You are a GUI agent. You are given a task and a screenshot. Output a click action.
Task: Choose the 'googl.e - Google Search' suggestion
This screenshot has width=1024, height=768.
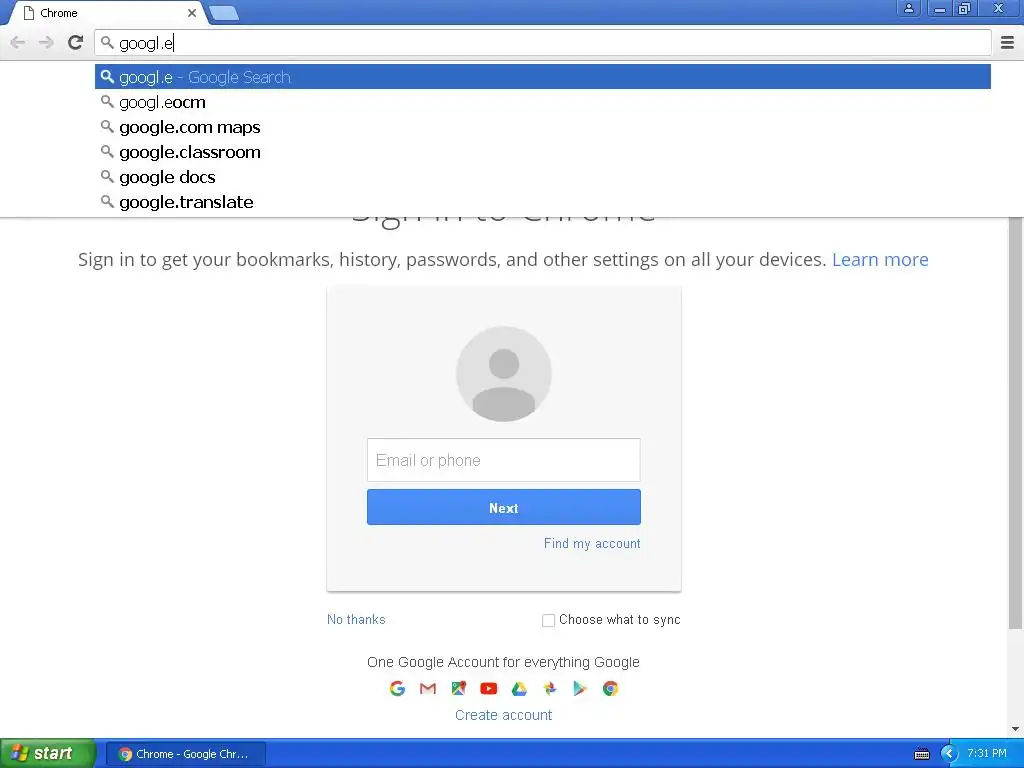pyautogui.click(x=542, y=77)
